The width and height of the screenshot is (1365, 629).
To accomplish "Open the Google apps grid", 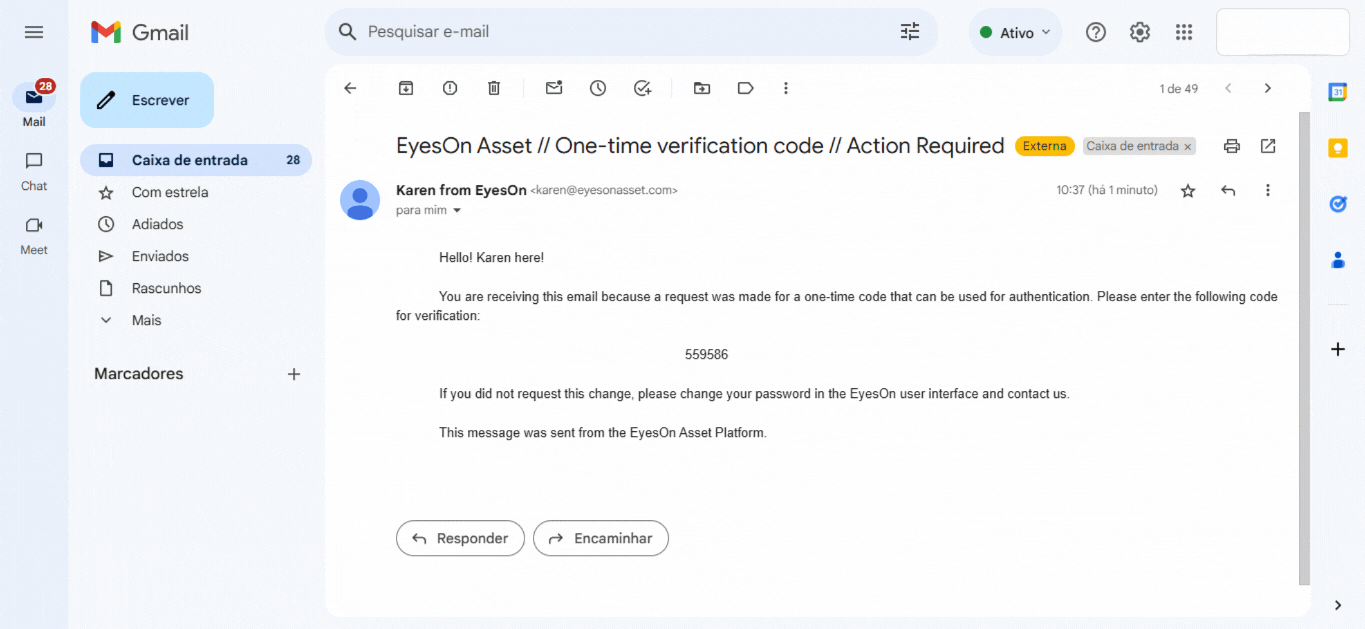I will pyautogui.click(x=1184, y=32).
